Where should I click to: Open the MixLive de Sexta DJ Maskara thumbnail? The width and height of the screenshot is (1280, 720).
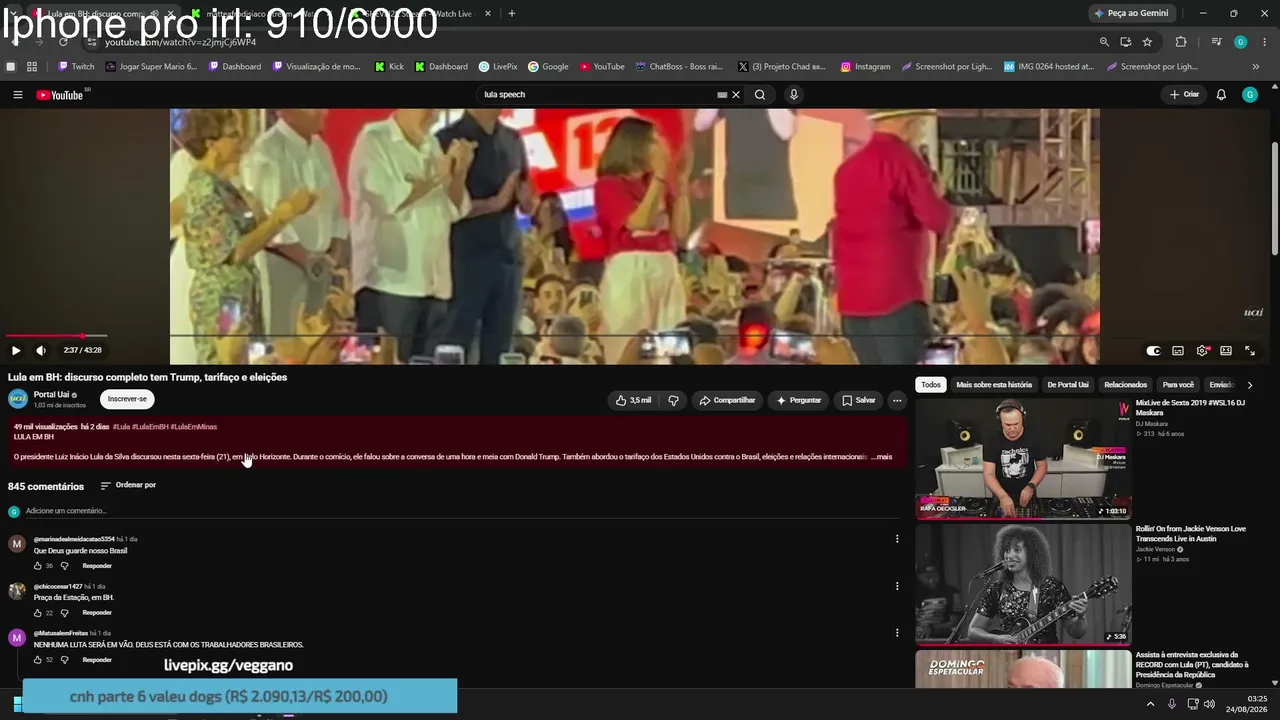pos(1023,459)
